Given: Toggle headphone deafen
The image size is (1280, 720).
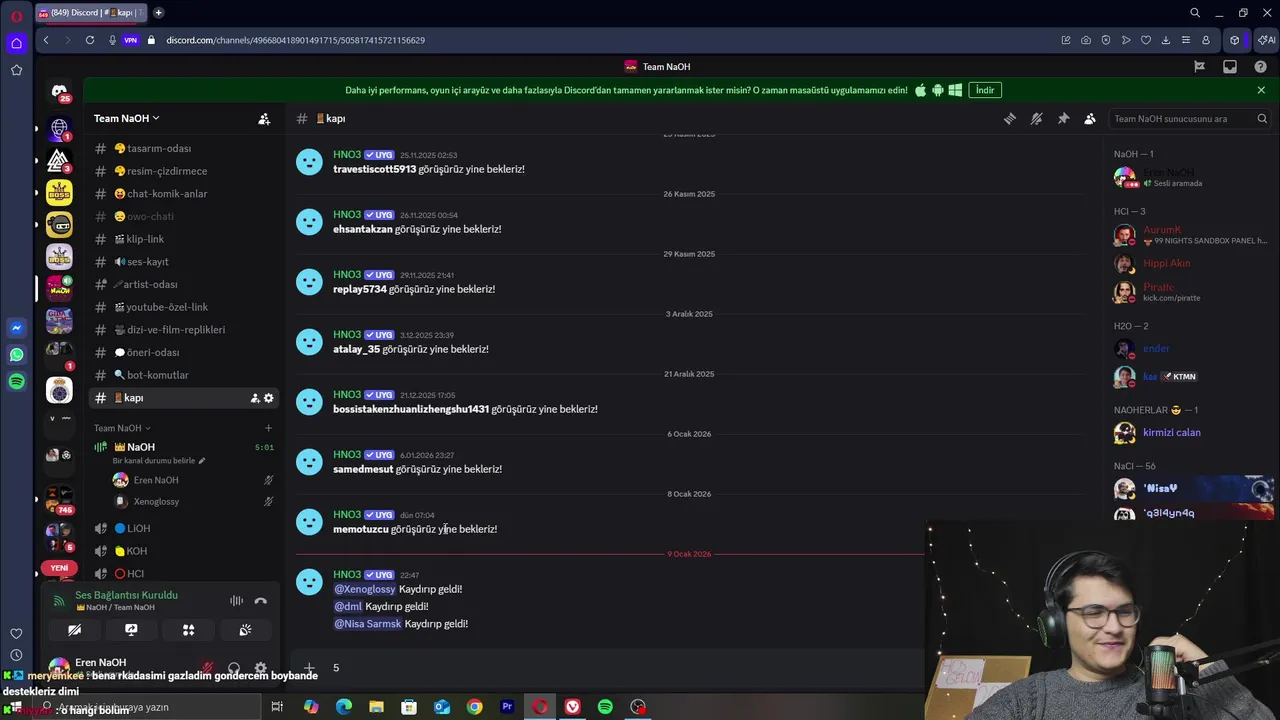Looking at the screenshot, I should click(234, 668).
